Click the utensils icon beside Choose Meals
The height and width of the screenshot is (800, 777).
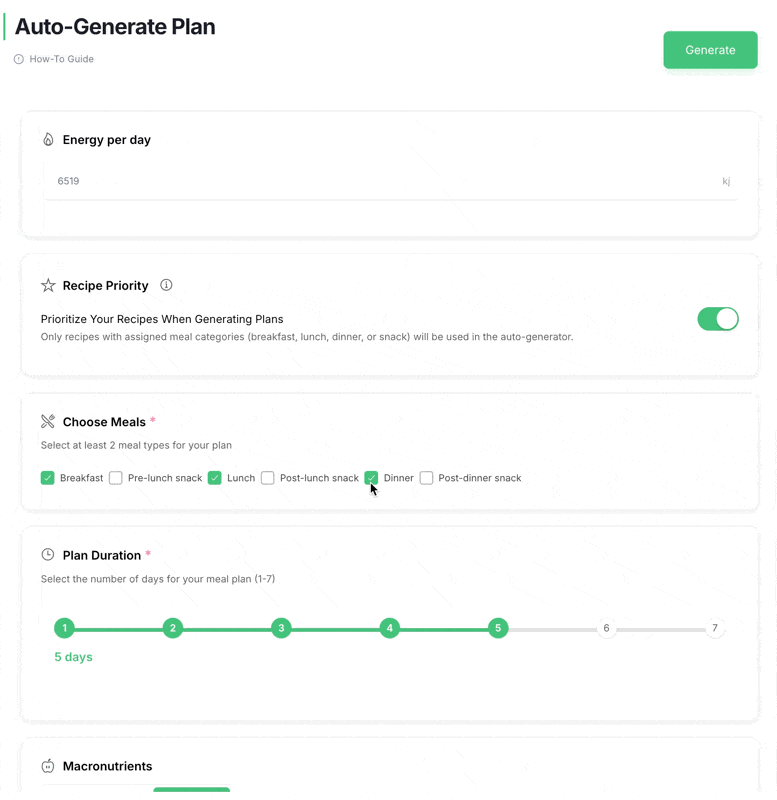(48, 421)
